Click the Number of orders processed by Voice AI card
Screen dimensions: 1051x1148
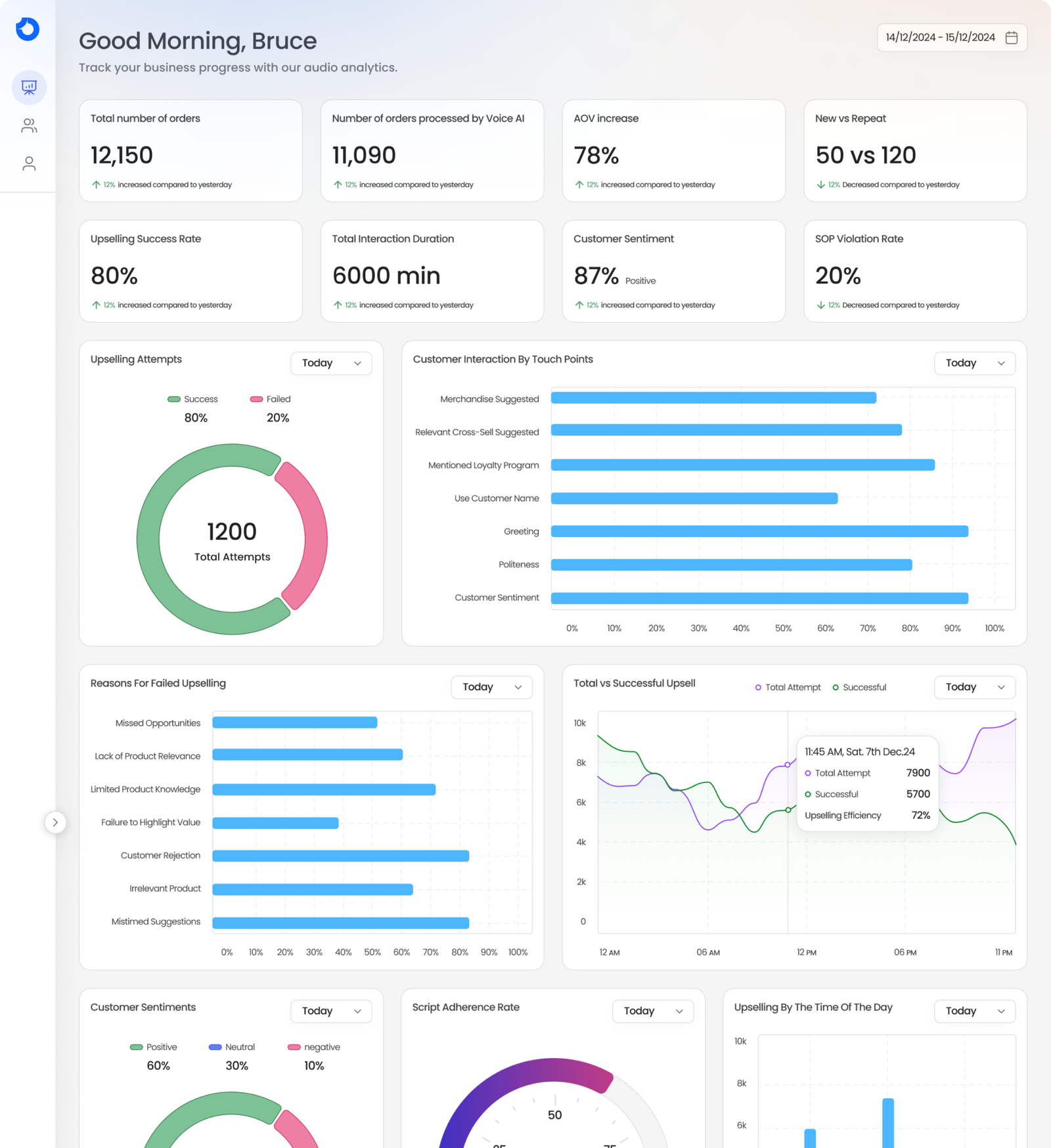click(432, 151)
